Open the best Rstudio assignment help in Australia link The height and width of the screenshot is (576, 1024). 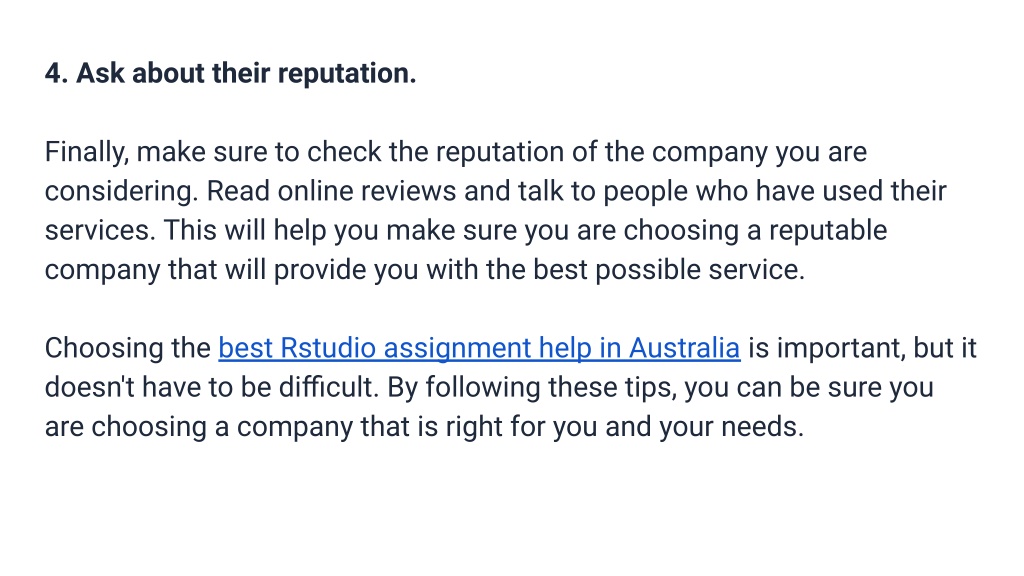pos(479,348)
